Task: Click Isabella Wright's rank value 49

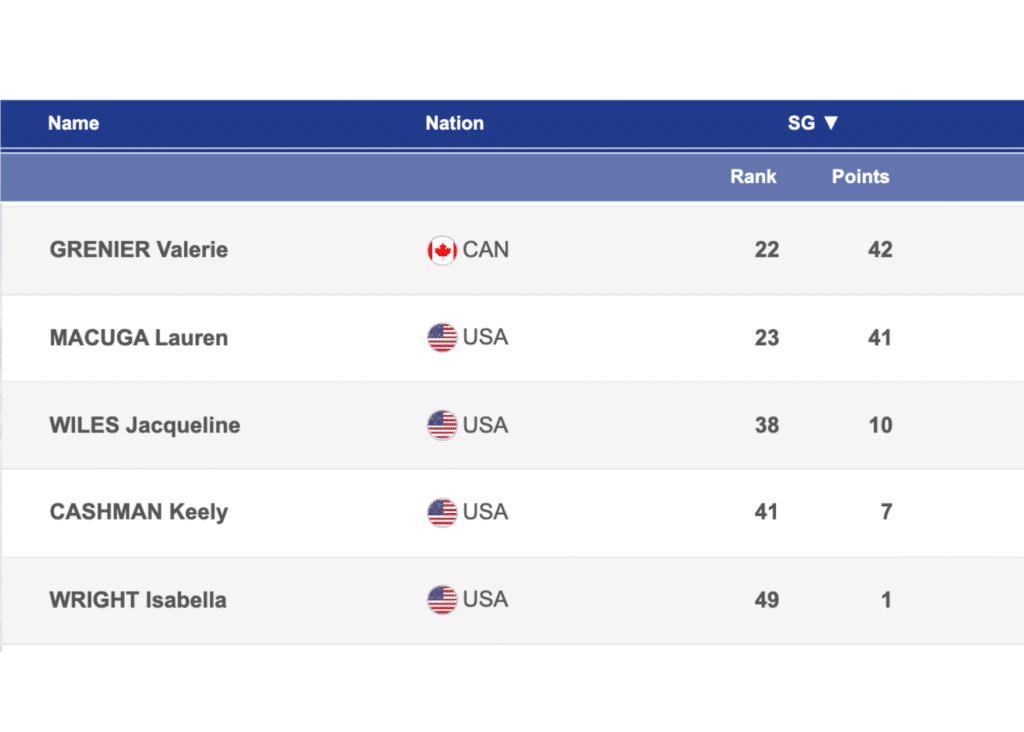Action: pos(767,600)
